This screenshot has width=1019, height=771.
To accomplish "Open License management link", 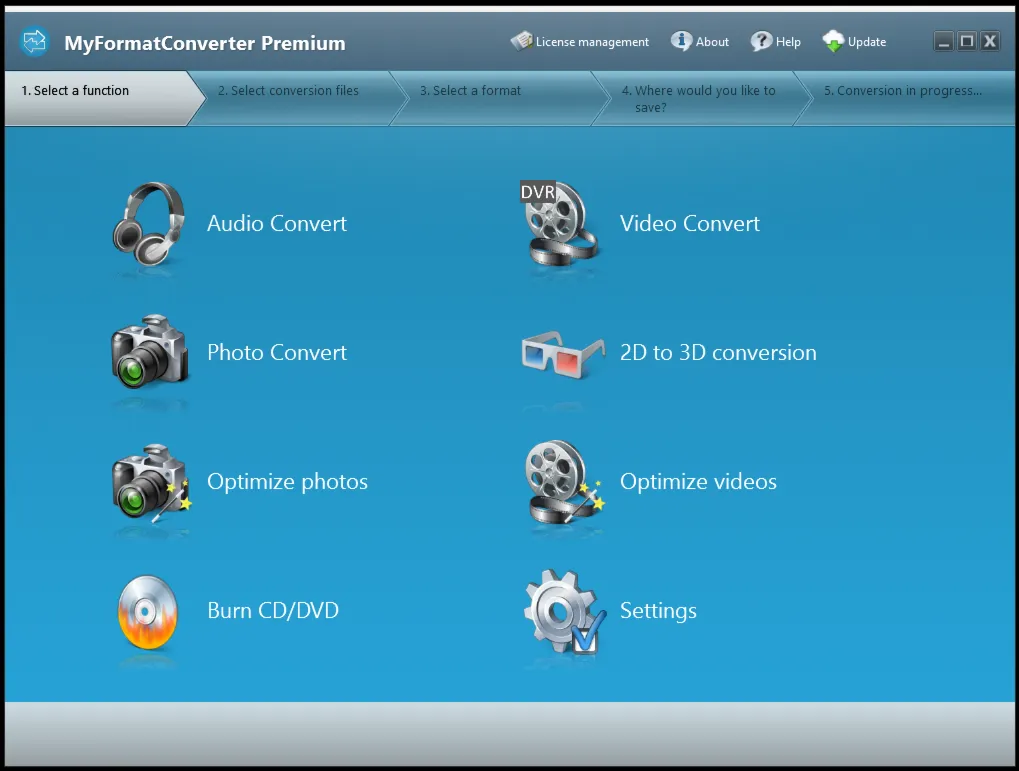I will click(x=592, y=42).
